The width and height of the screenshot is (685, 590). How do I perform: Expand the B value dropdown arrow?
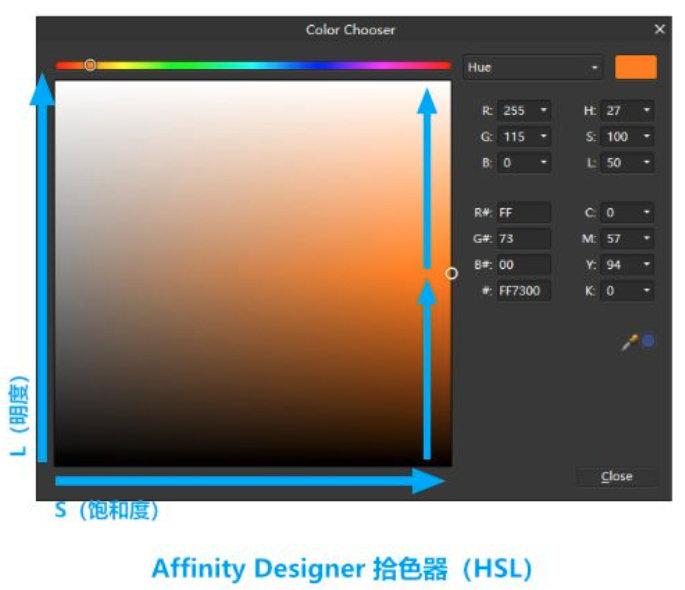543,162
